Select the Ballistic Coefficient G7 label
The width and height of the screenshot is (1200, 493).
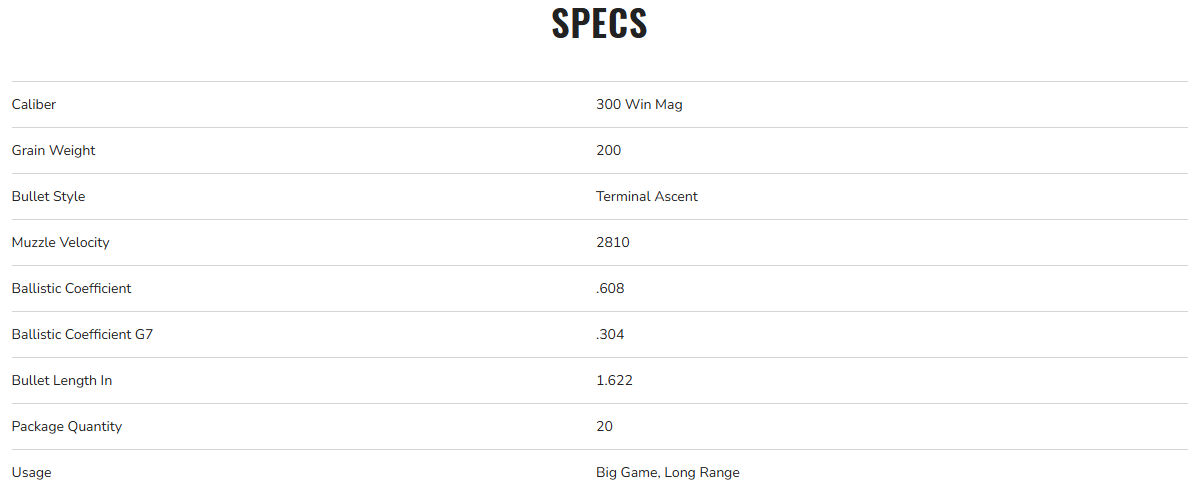click(x=82, y=334)
